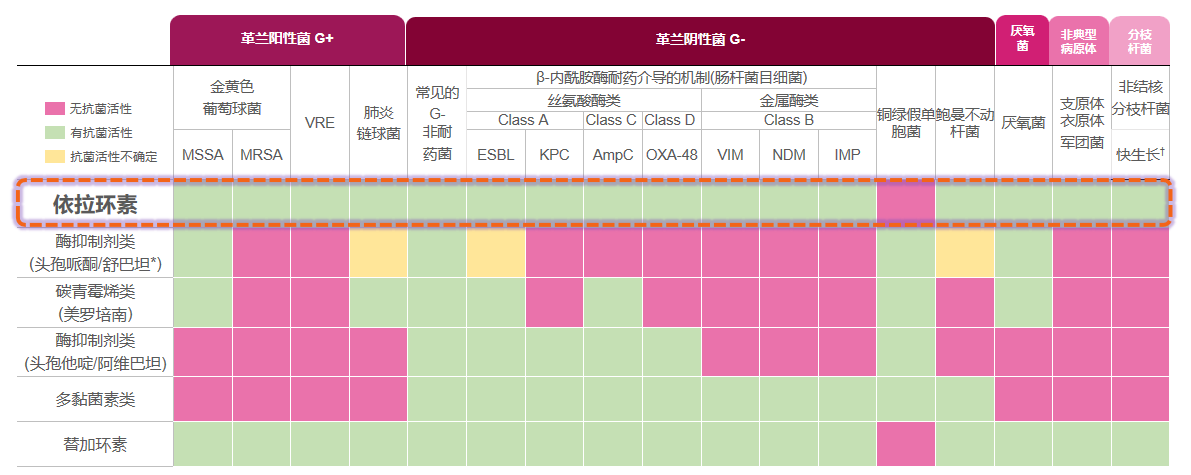
Task: Select the NDM column header
Action: click(x=788, y=155)
